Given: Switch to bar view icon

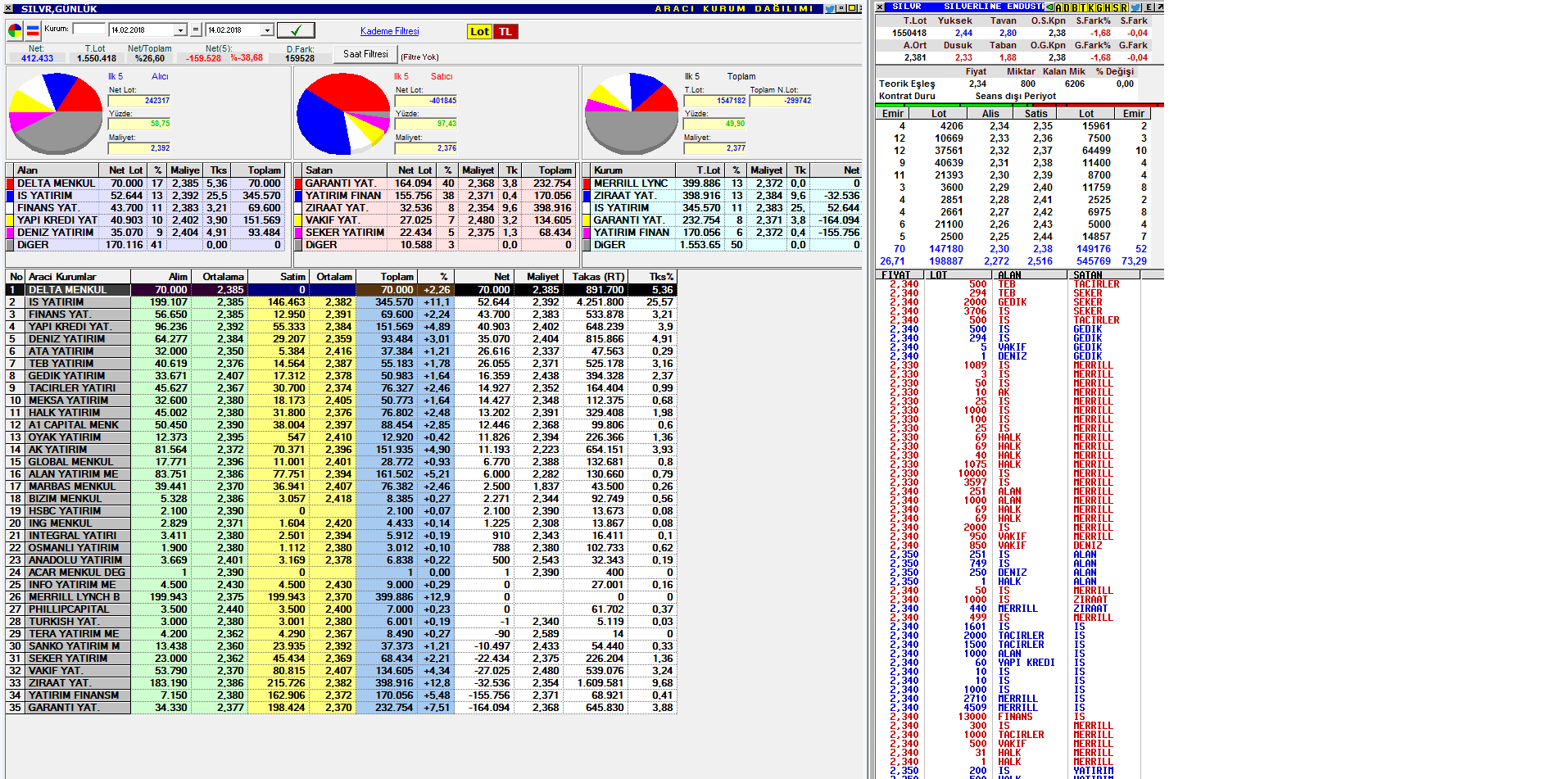Looking at the screenshot, I should (x=33, y=31).
